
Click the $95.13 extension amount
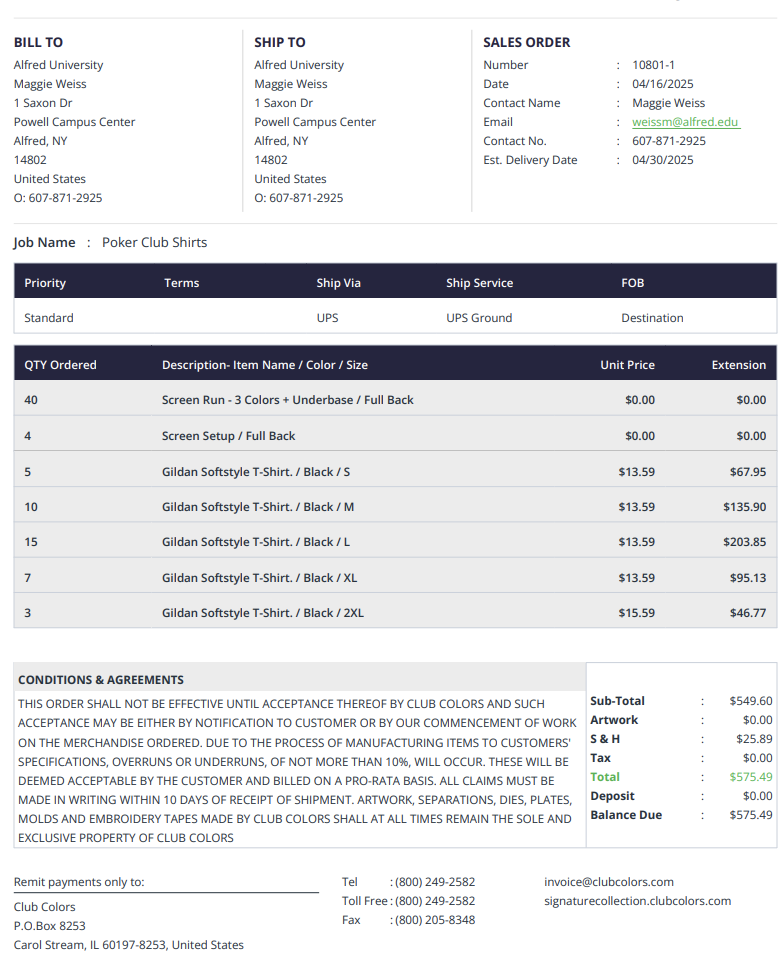747,578
